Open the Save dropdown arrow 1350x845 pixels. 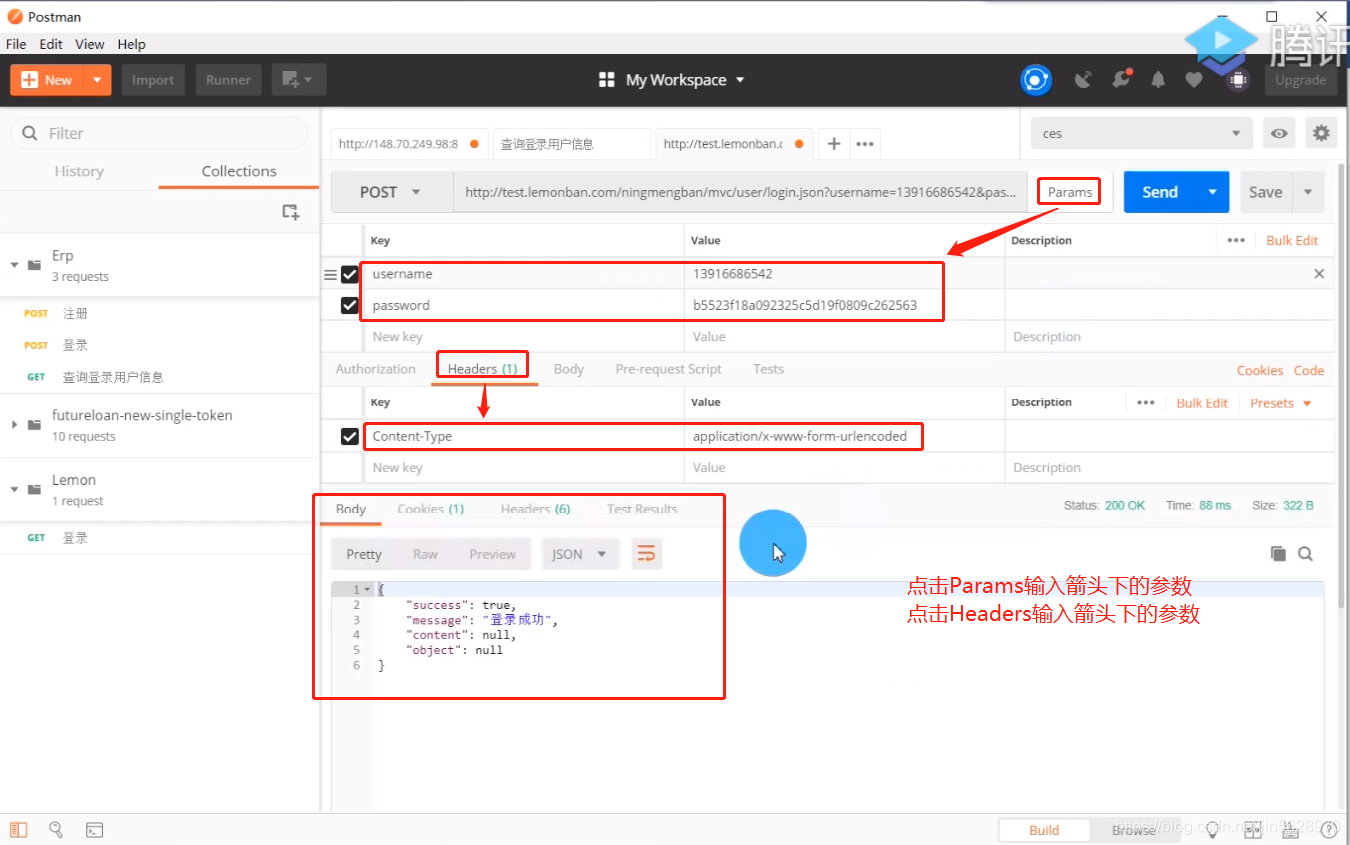[x=1308, y=192]
